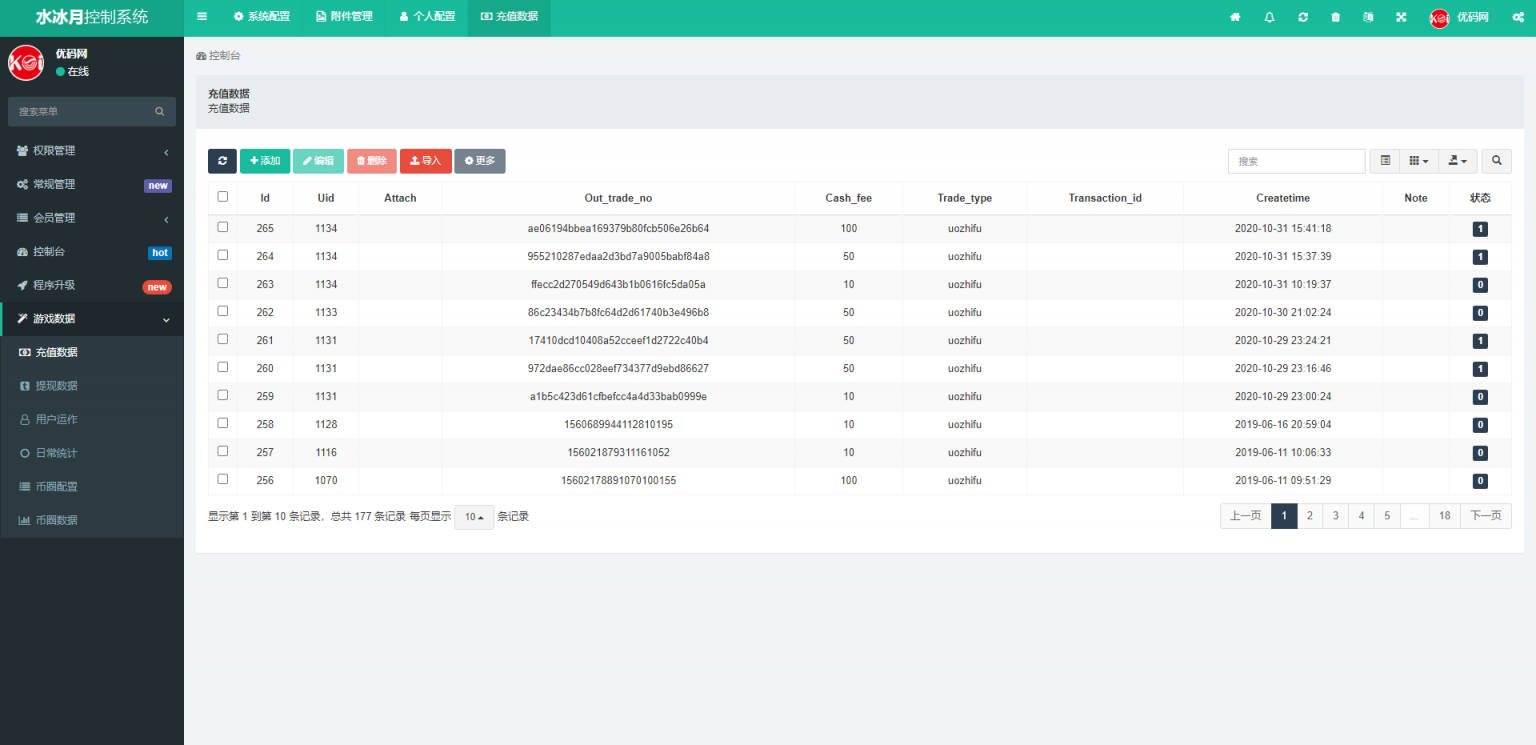Click the red 导入 button
1536x745 pixels.
pos(426,161)
